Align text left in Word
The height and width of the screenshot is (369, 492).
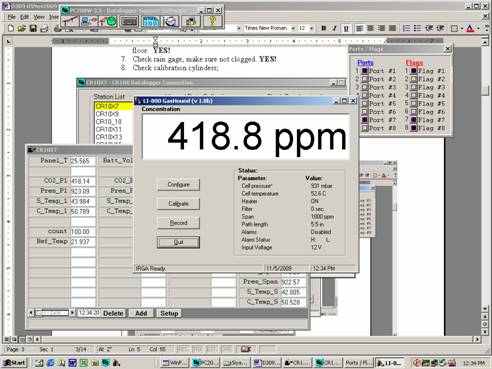pos(359,28)
